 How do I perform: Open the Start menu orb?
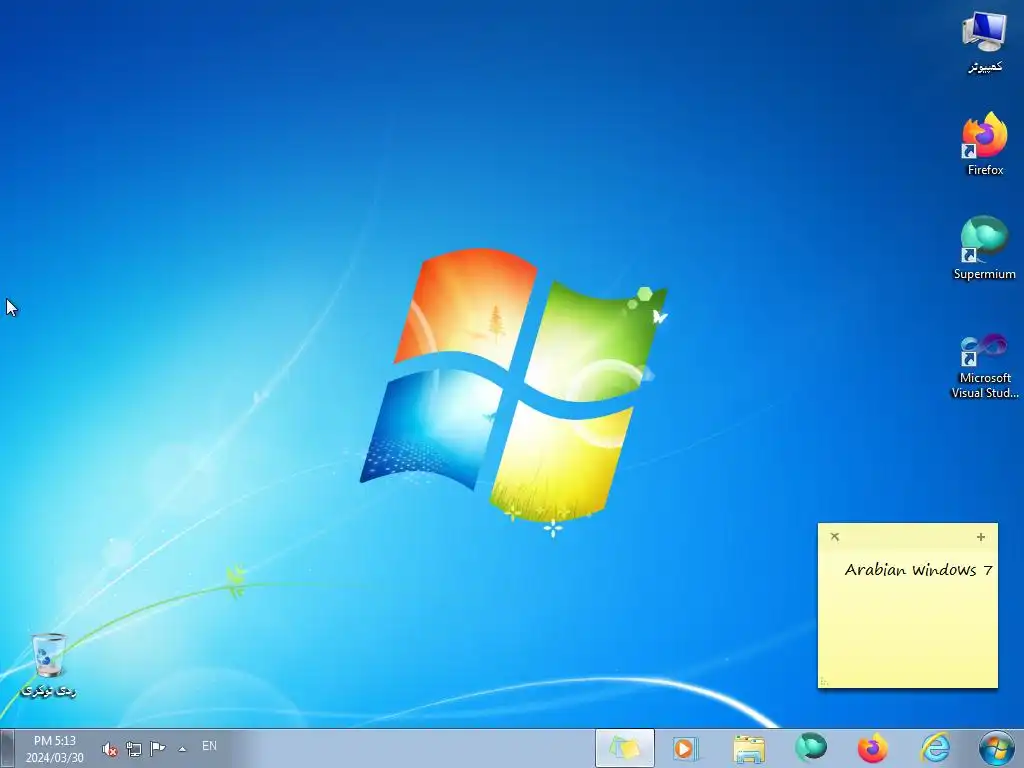(x=996, y=748)
